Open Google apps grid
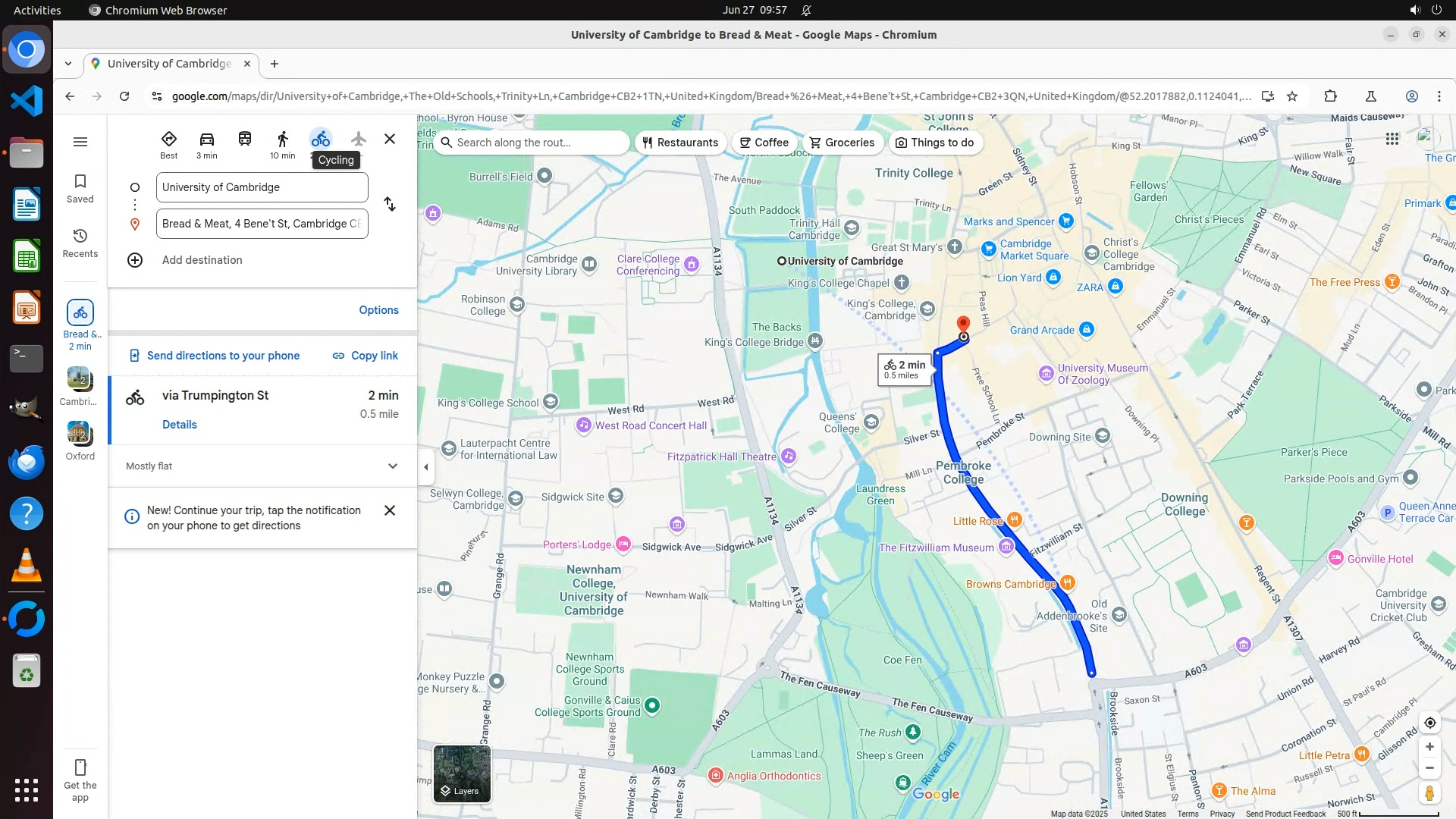 pyautogui.click(x=1392, y=139)
